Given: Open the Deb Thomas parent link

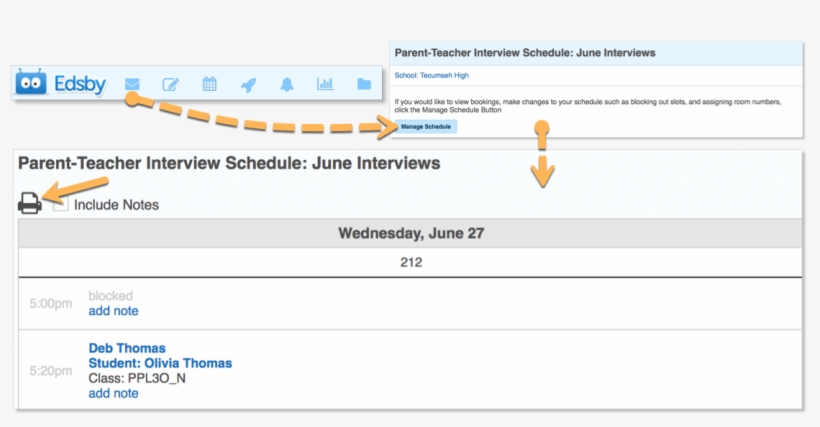Looking at the screenshot, I should [x=127, y=348].
